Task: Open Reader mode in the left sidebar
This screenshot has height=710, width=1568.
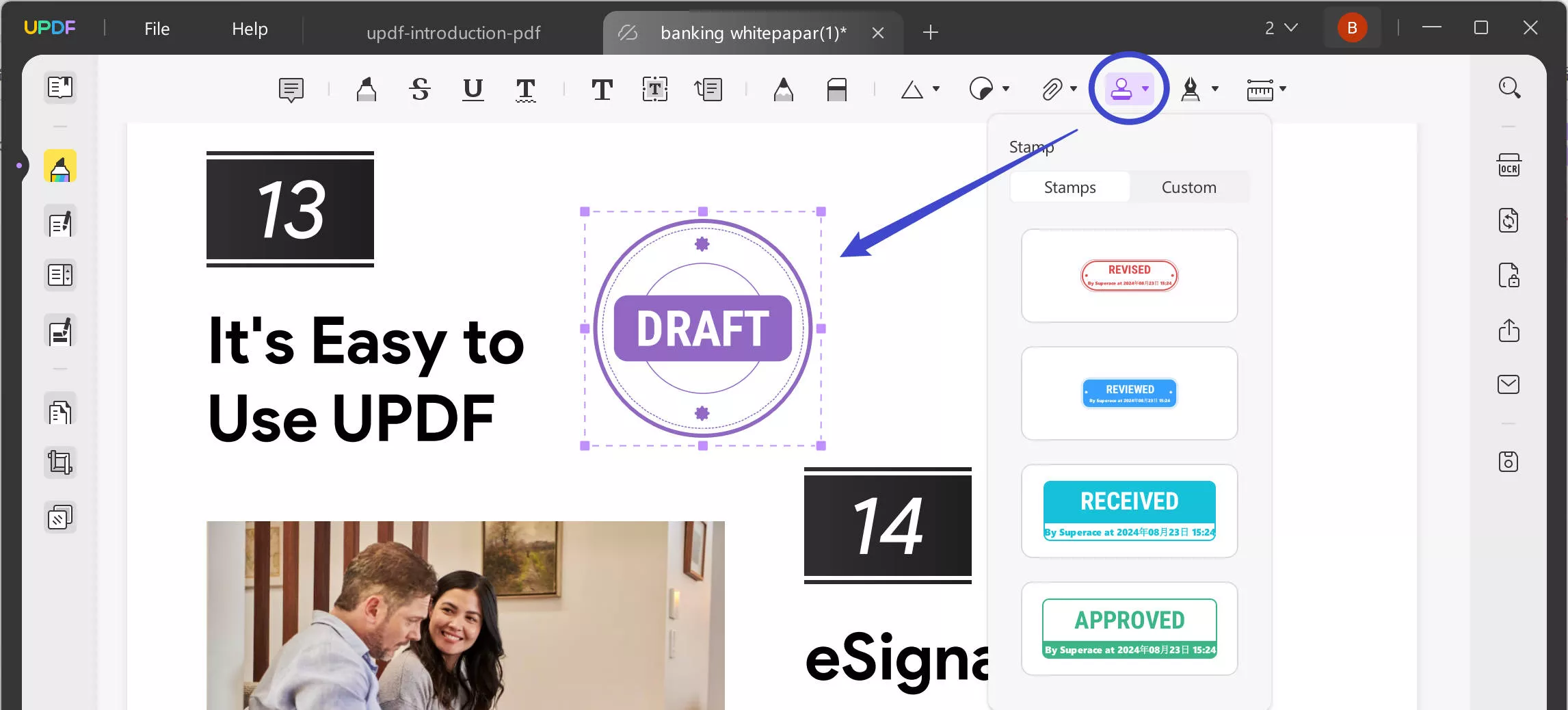Action: (60, 88)
